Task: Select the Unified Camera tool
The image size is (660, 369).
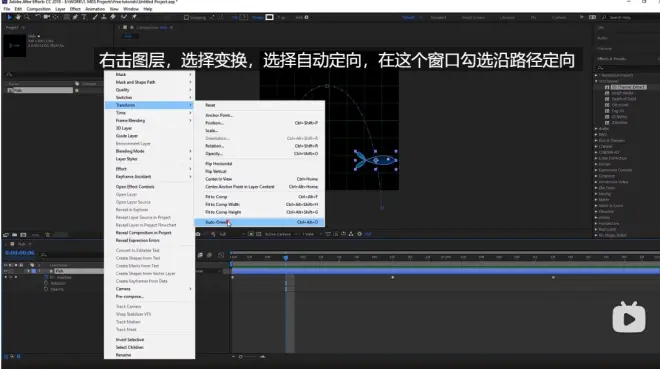Action: (47, 17)
